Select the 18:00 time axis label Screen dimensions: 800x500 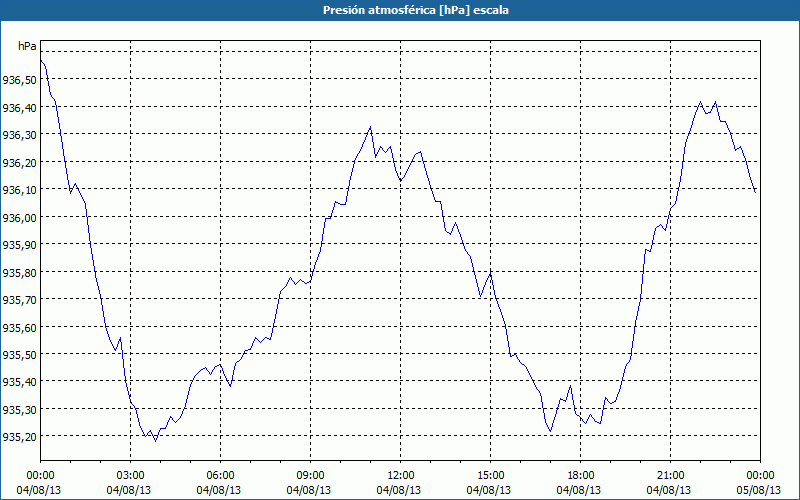tap(581, 476)
